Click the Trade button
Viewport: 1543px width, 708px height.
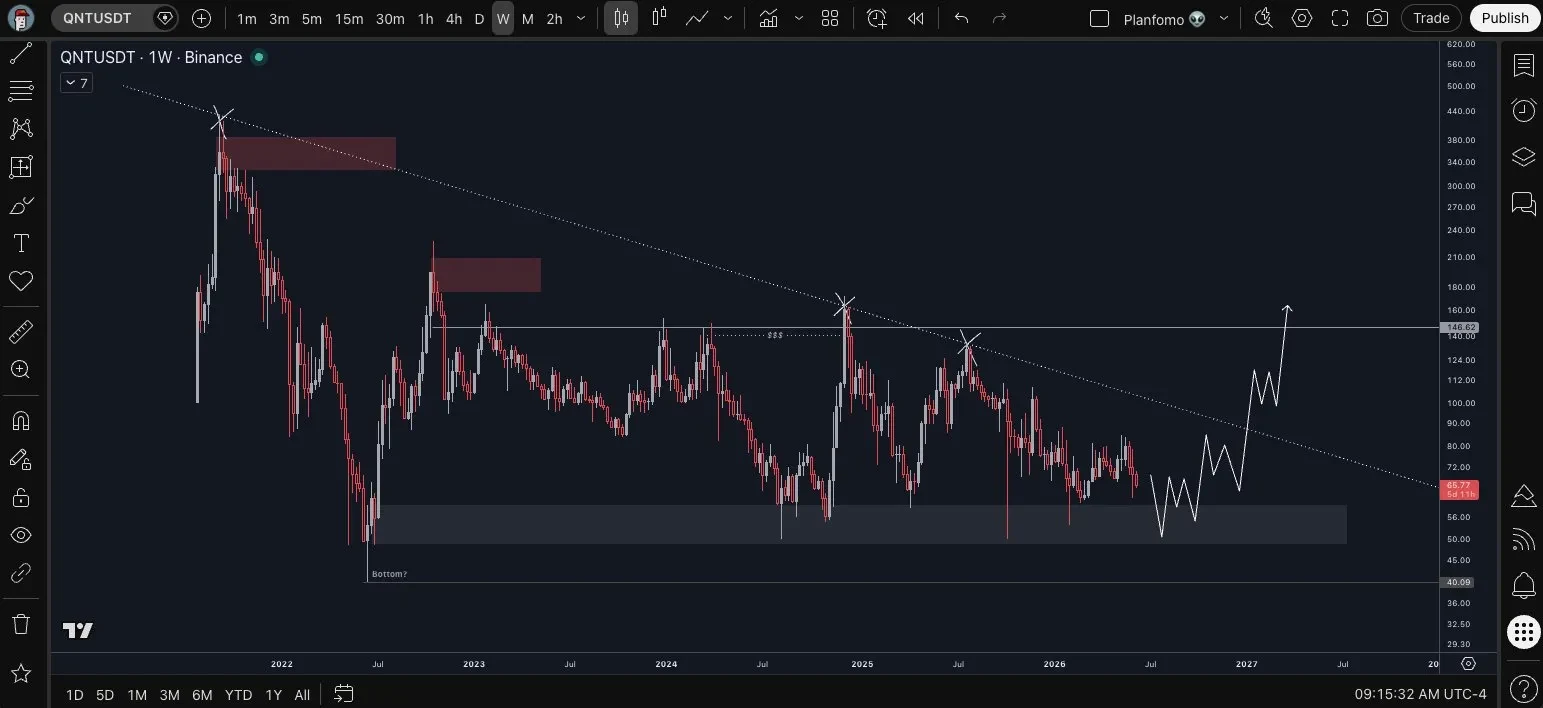point(1431,18)
